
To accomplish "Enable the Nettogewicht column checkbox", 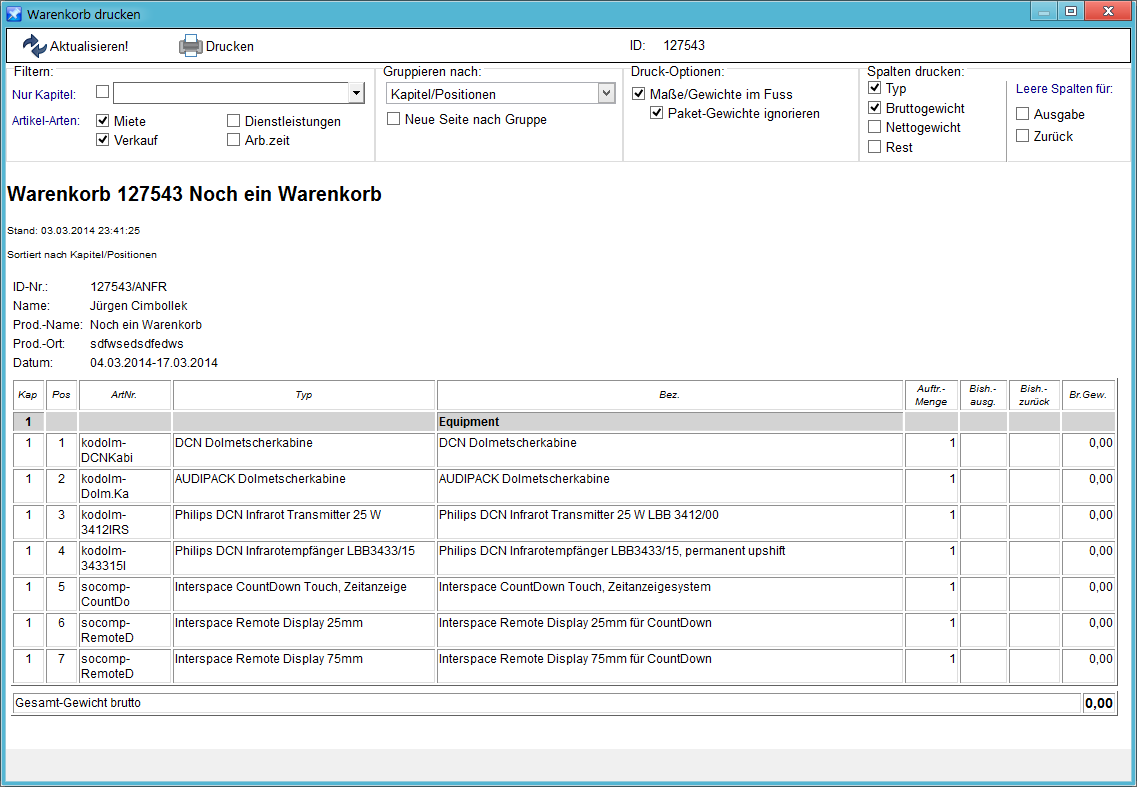I will coord(875,127).
